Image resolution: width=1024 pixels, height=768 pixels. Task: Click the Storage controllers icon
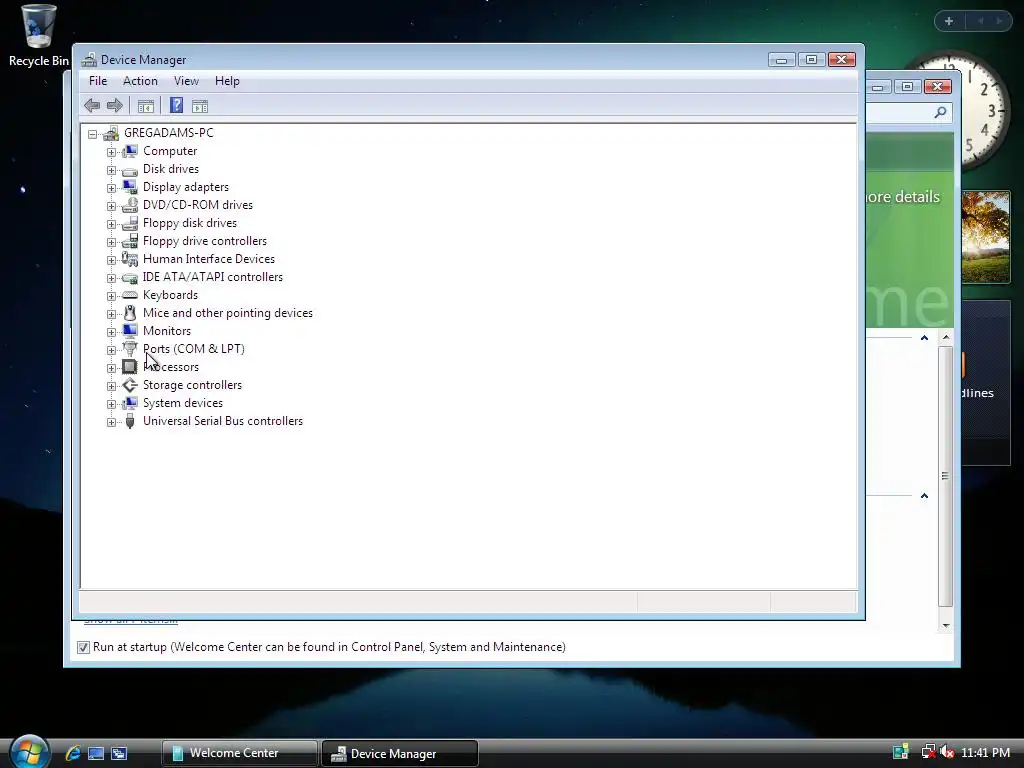pyautogui.click(x=130, y=385)
